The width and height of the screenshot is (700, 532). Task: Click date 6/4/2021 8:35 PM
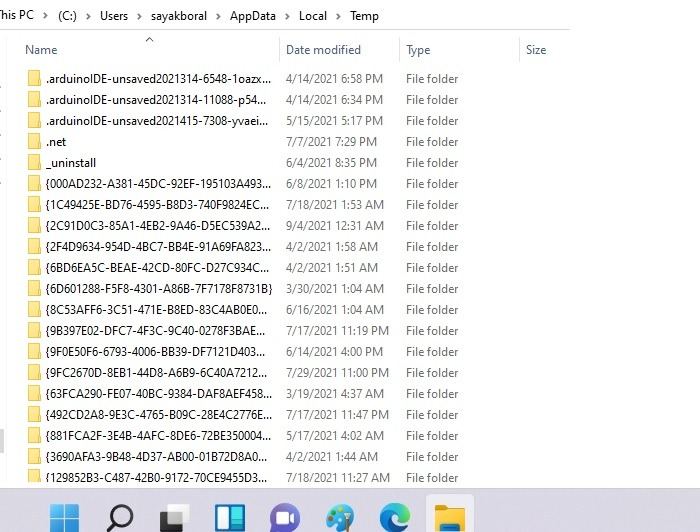tap(331, 162)
